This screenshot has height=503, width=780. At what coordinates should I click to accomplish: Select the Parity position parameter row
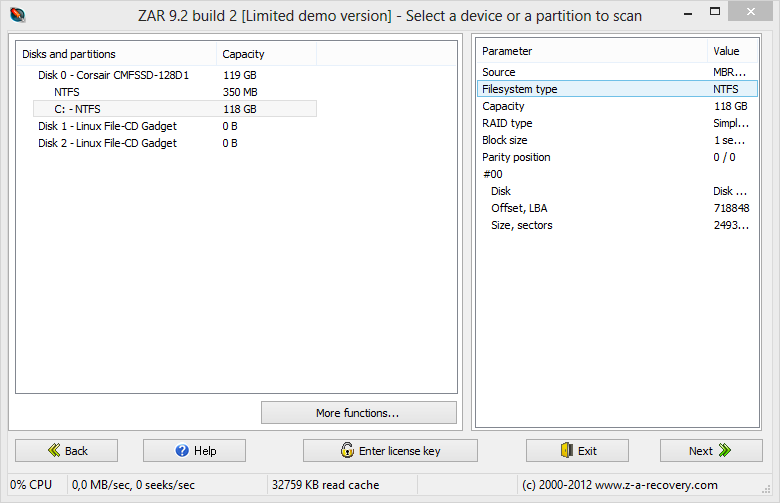coord(617,157)
